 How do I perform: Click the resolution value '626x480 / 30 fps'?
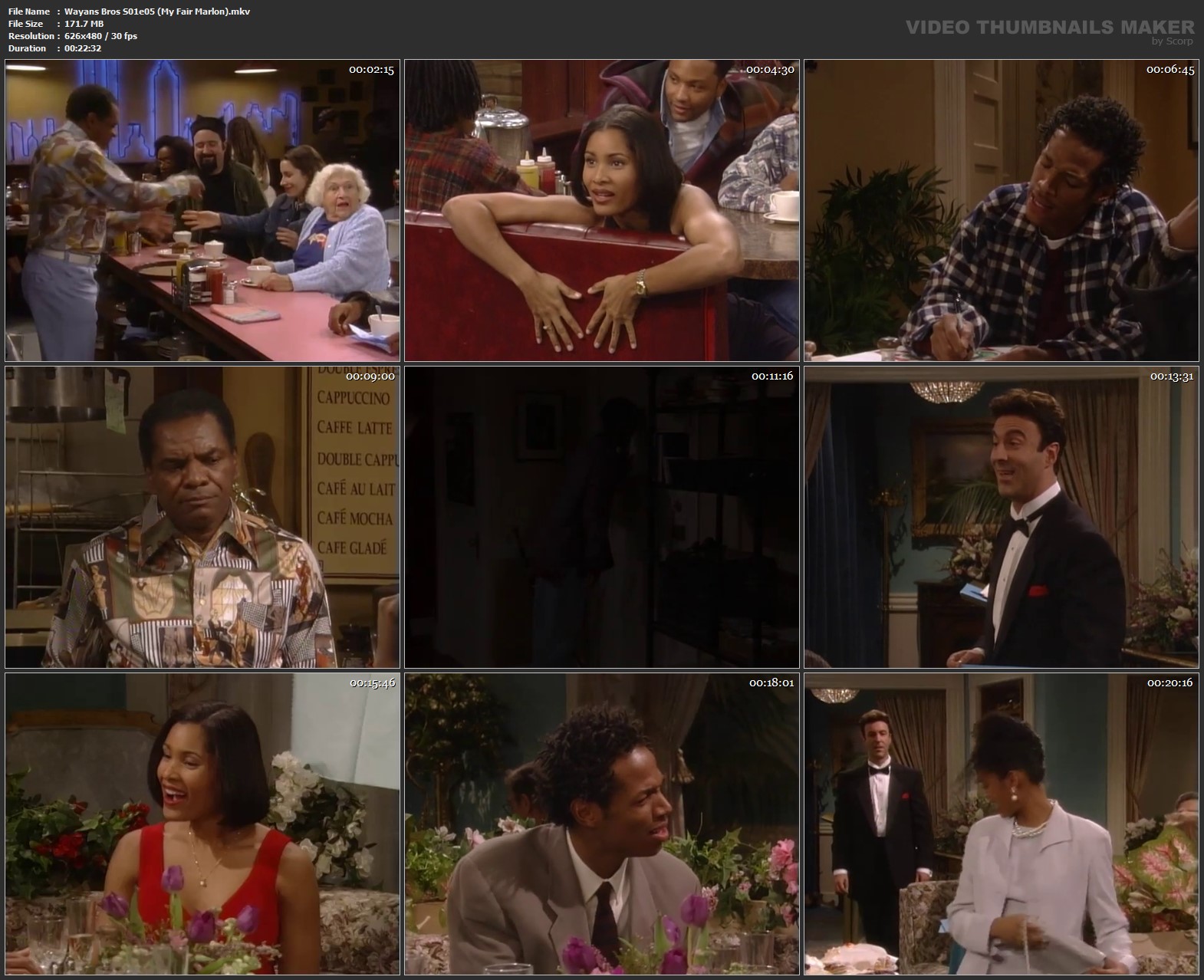point(101,36)
